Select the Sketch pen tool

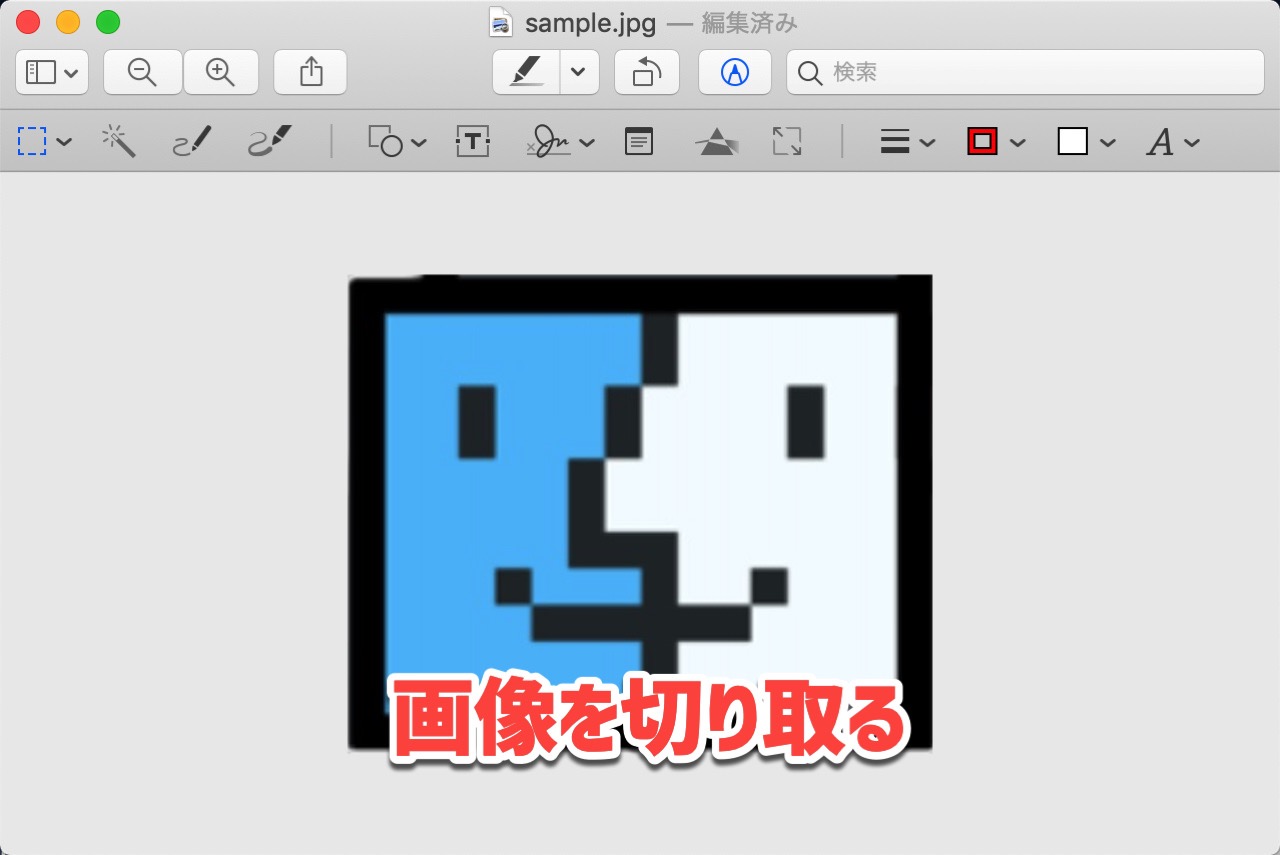click(193, 141)
